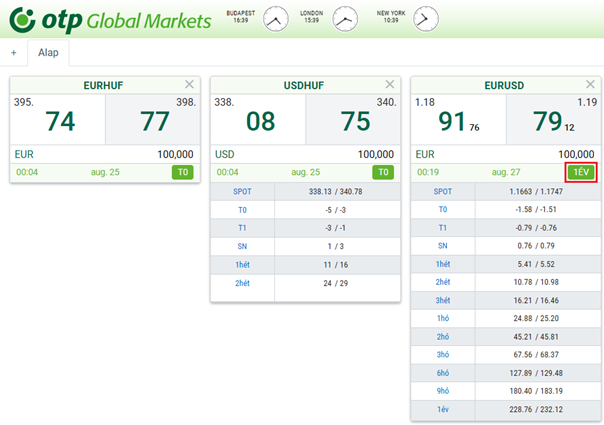Open the USDHUF T0 tenor selector
Image resolution: width=604 pixels, height=425 pixels.
click(x=383, y=172)
